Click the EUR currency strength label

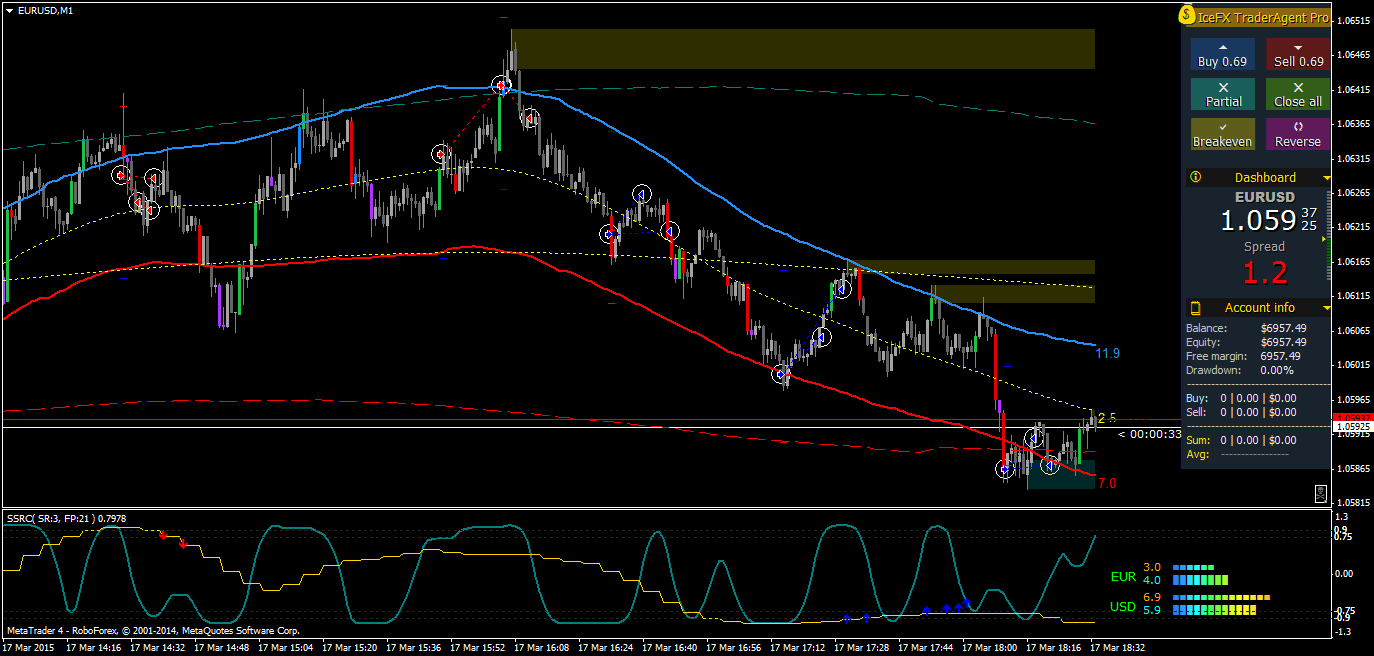1123,577
